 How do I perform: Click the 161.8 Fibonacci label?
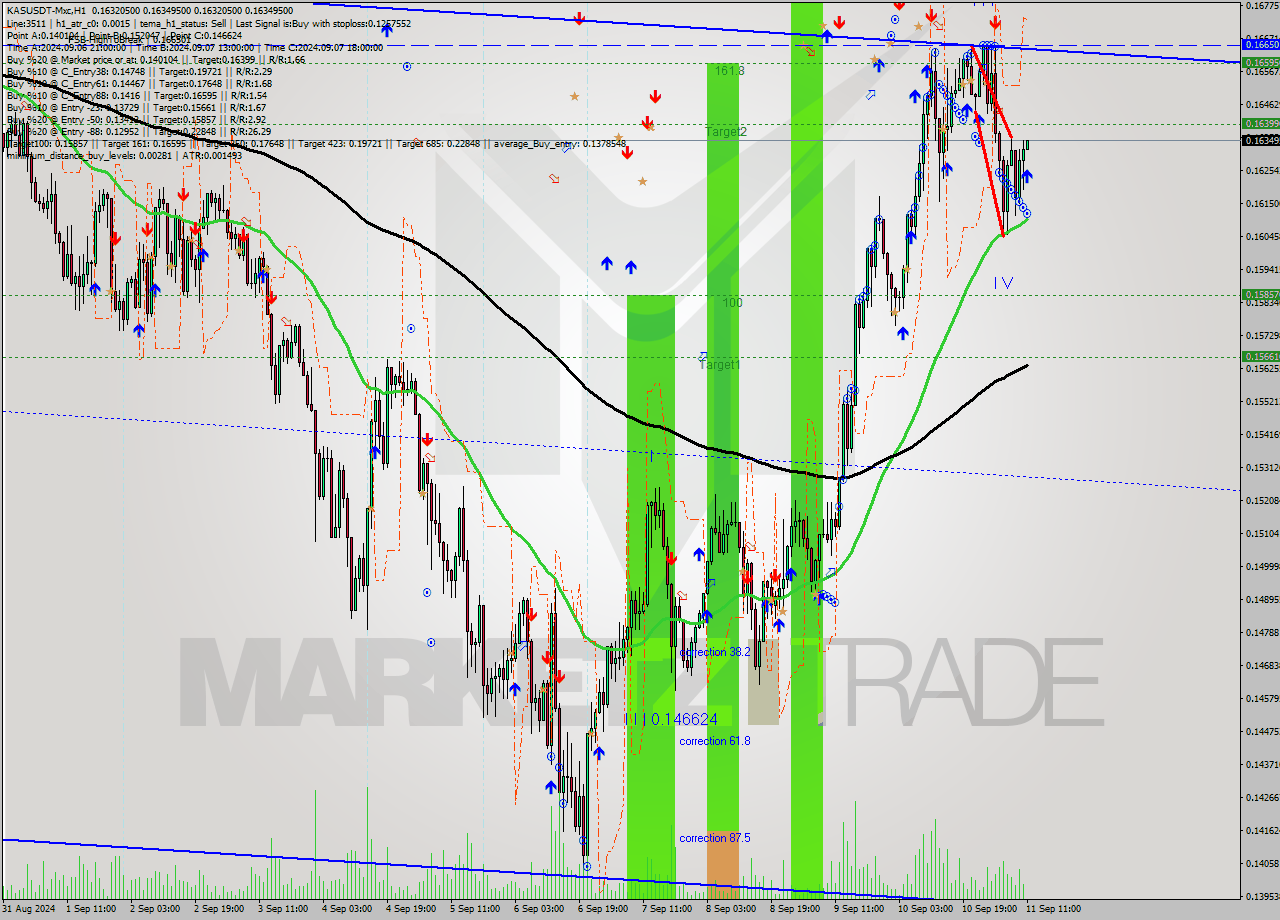pyautogui.click(x=729, y=71)
